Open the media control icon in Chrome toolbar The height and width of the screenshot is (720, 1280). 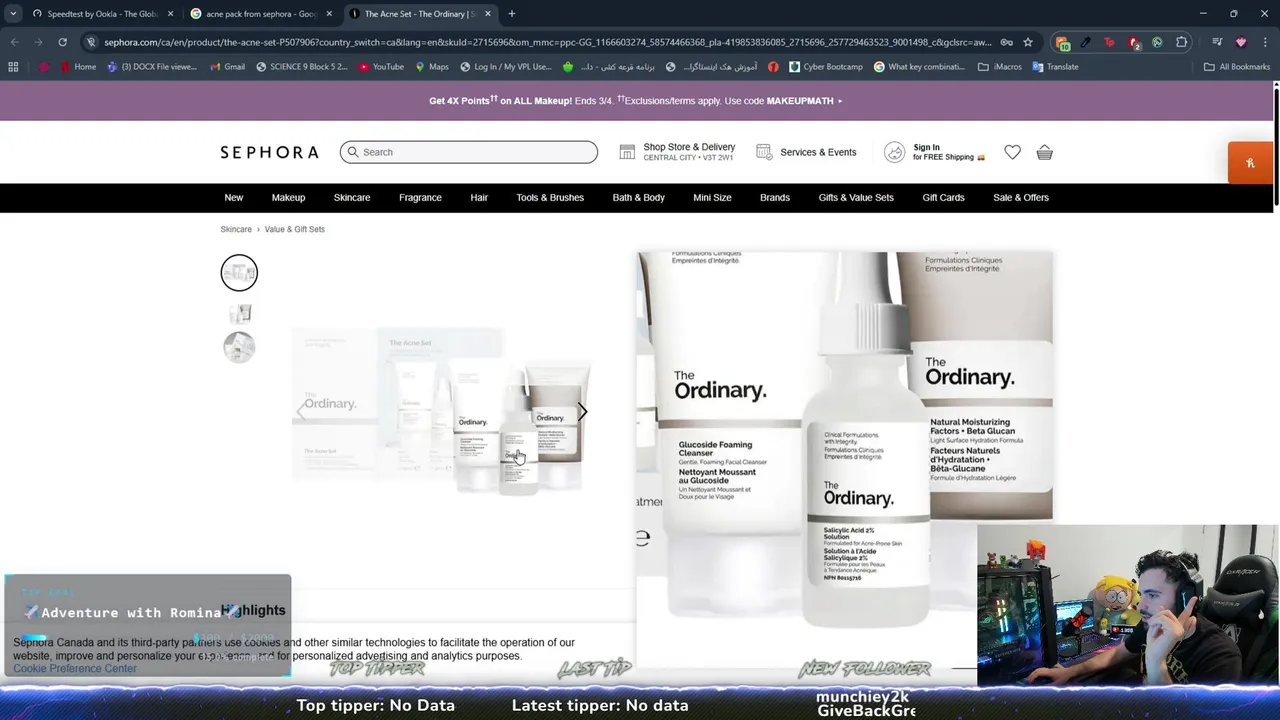(1217, 42)
